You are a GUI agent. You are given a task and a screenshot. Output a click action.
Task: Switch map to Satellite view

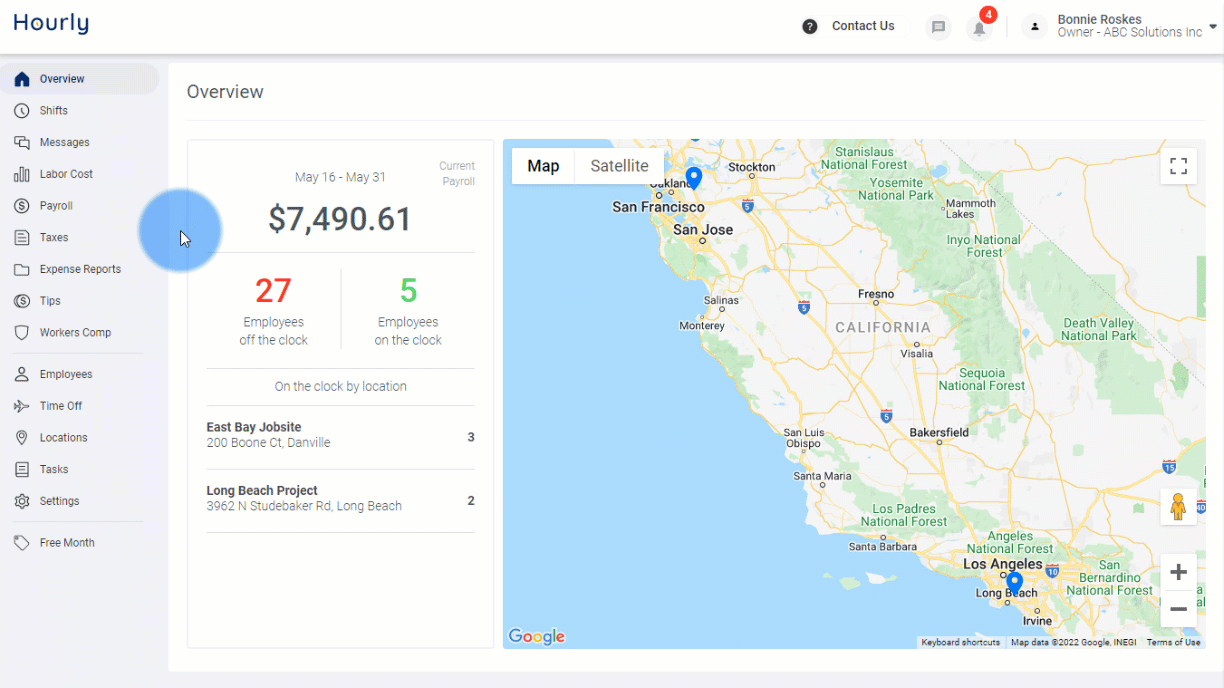click(x=619, y=166)
